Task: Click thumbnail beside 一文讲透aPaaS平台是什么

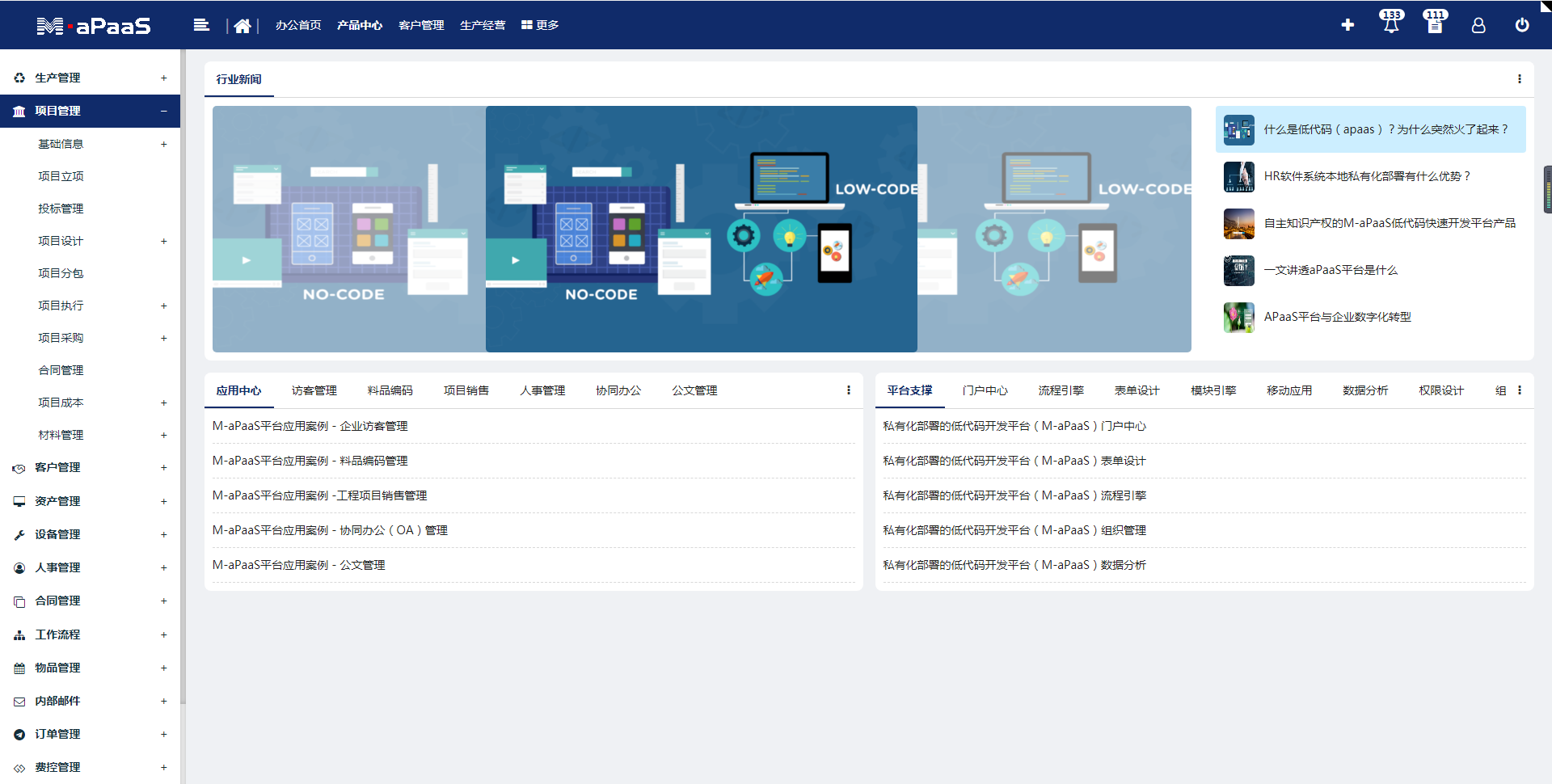Action: point(1239,270)
